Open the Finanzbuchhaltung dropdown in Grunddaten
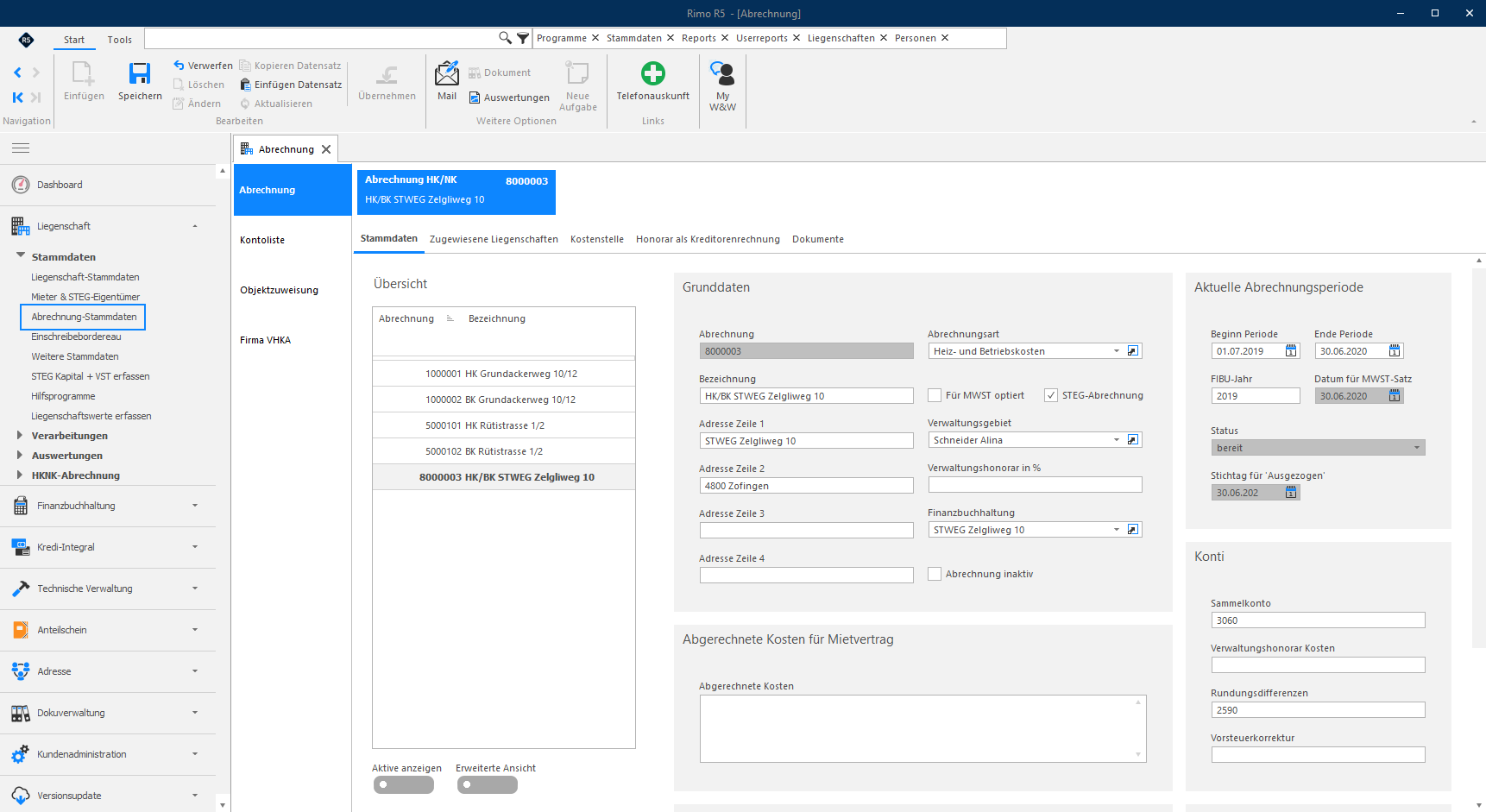 [x=1116, y=530]
